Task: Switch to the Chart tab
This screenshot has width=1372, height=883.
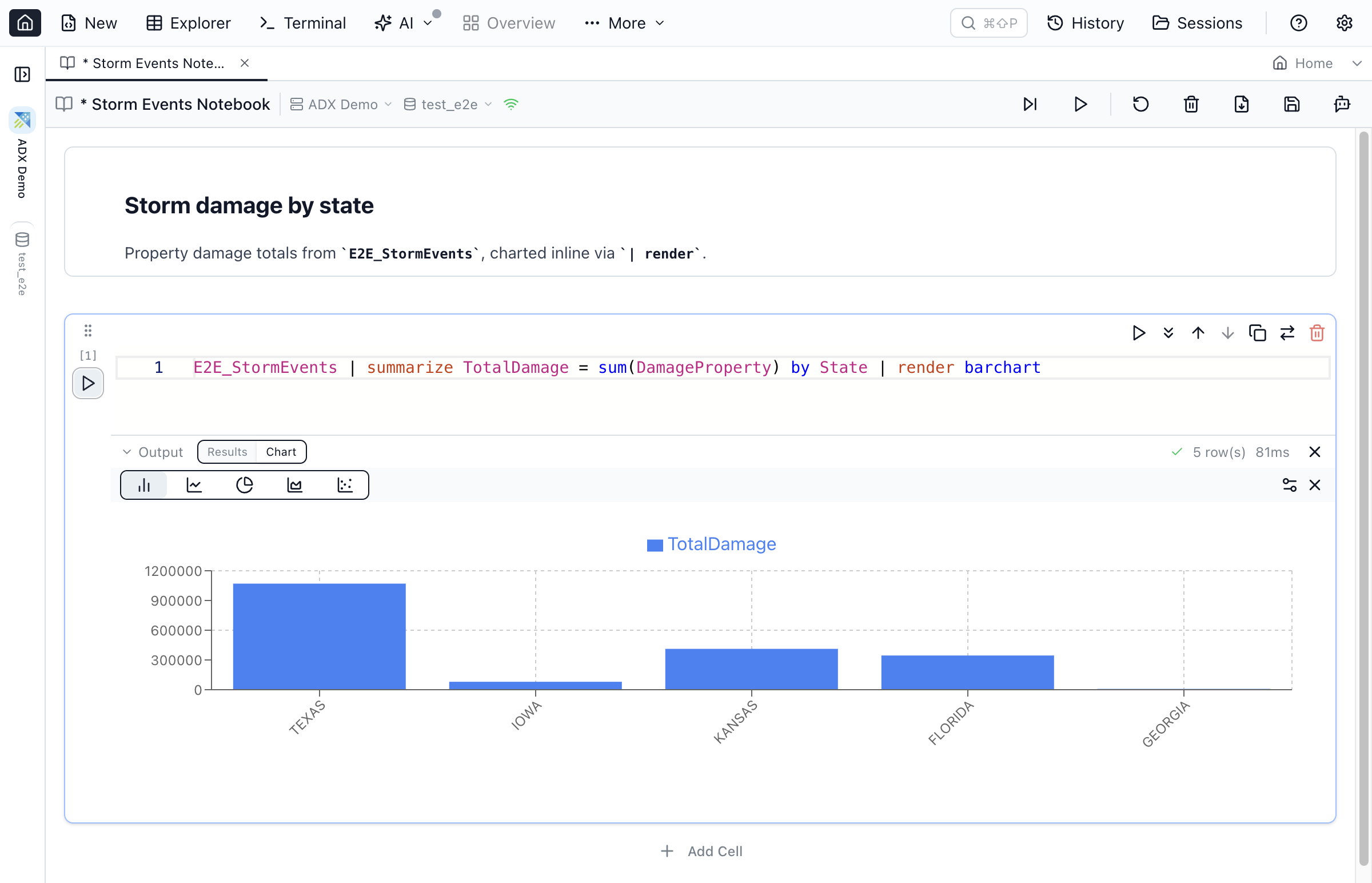Action: pyautogui.click(x=281, y=452)
